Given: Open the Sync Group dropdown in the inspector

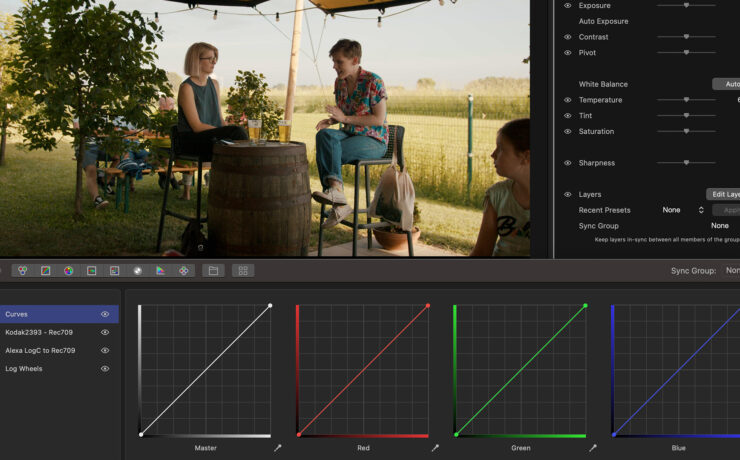Looking at the screenshot, I should pyautogui.click(x=720, y=226).
